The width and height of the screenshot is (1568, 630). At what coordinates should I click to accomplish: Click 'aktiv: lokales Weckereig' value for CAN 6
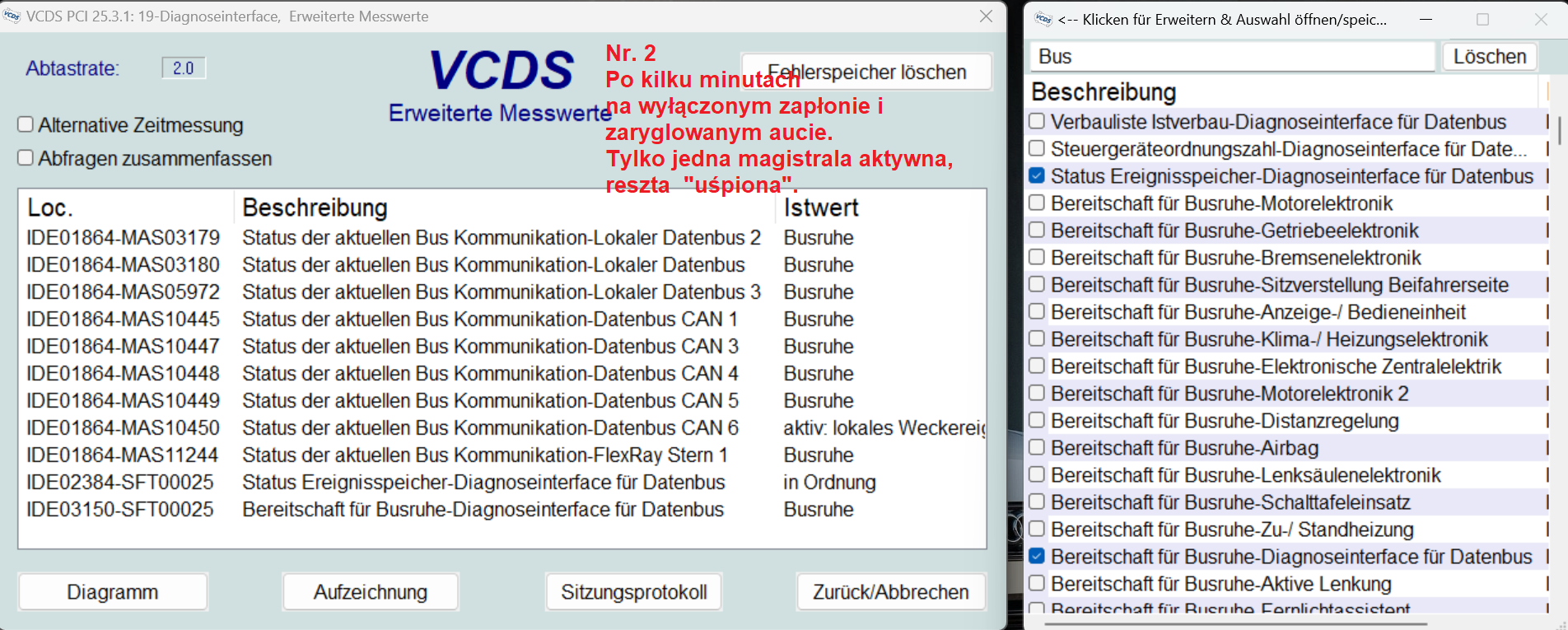(x=884, y=428)
